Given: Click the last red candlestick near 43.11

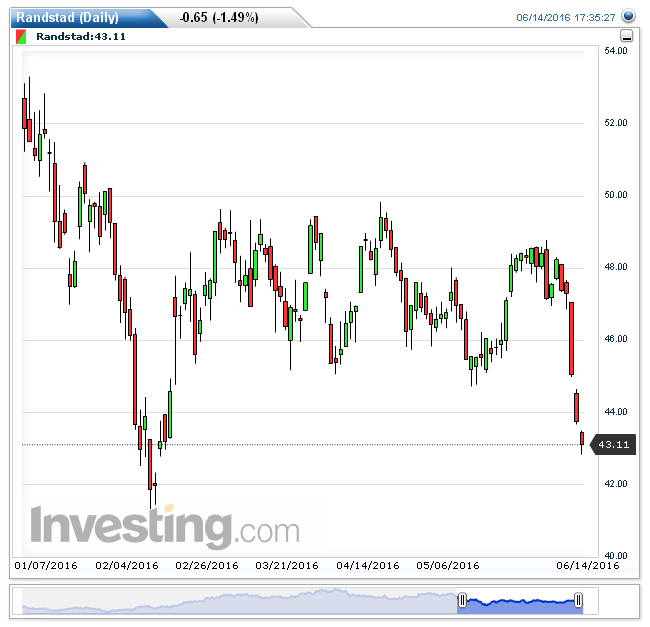Looking at the screenshot, I should tap(582, 439).
